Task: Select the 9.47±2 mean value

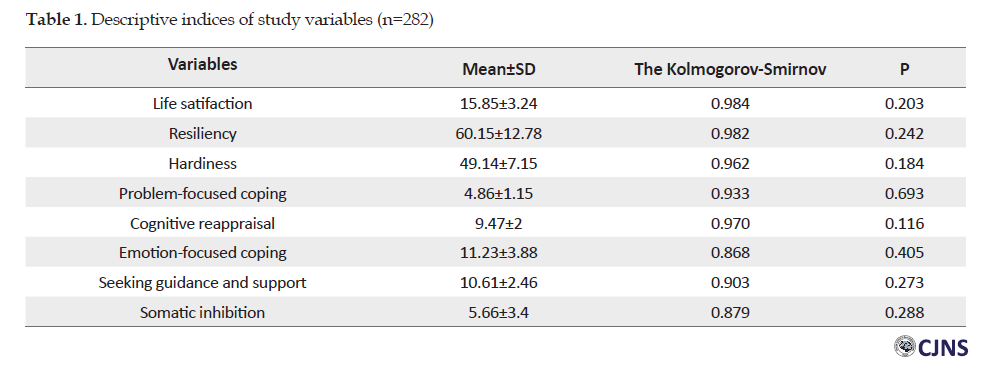Action: [499, 224]
